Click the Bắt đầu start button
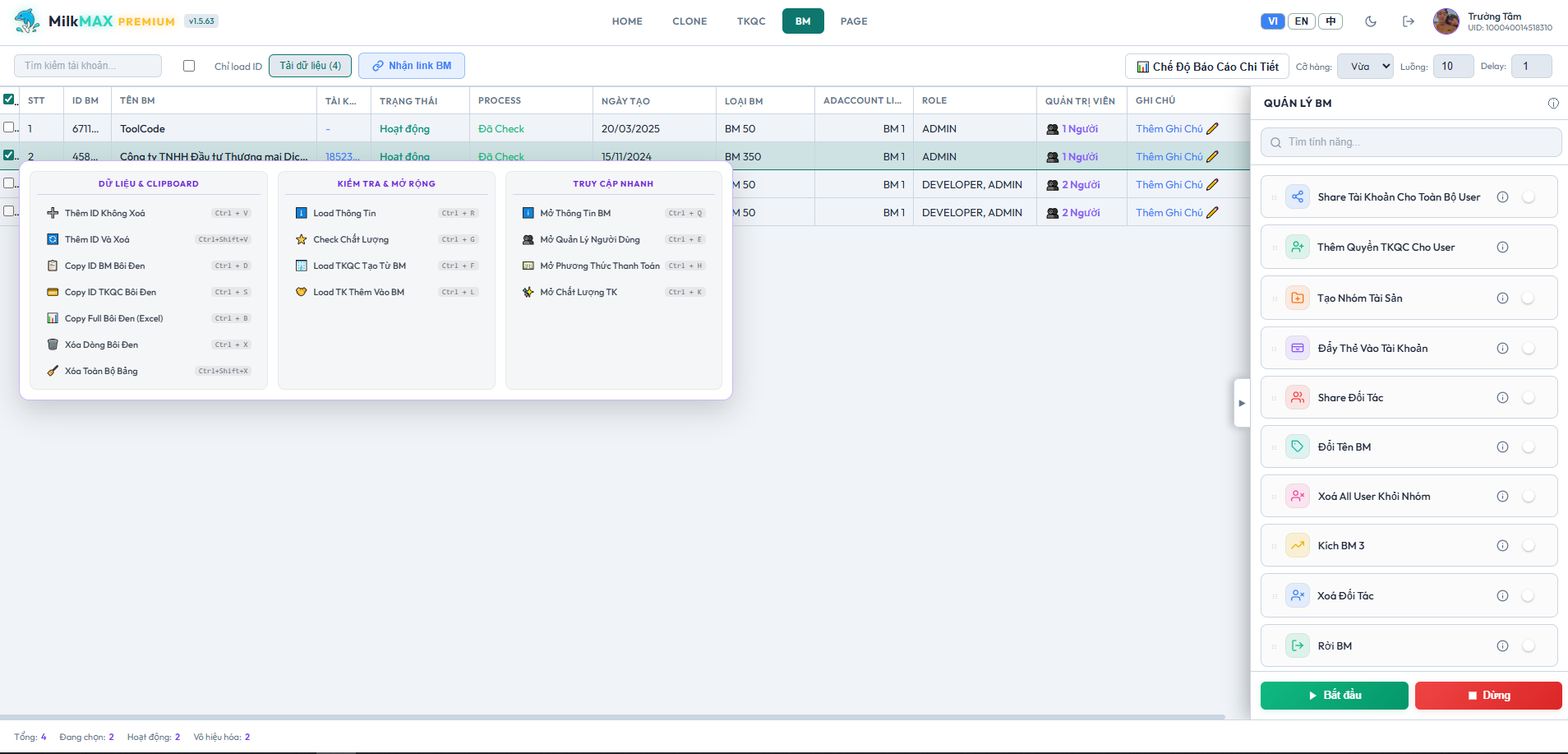The height and width of the screenshot is (754, 1568). (x=1335, y=696)
